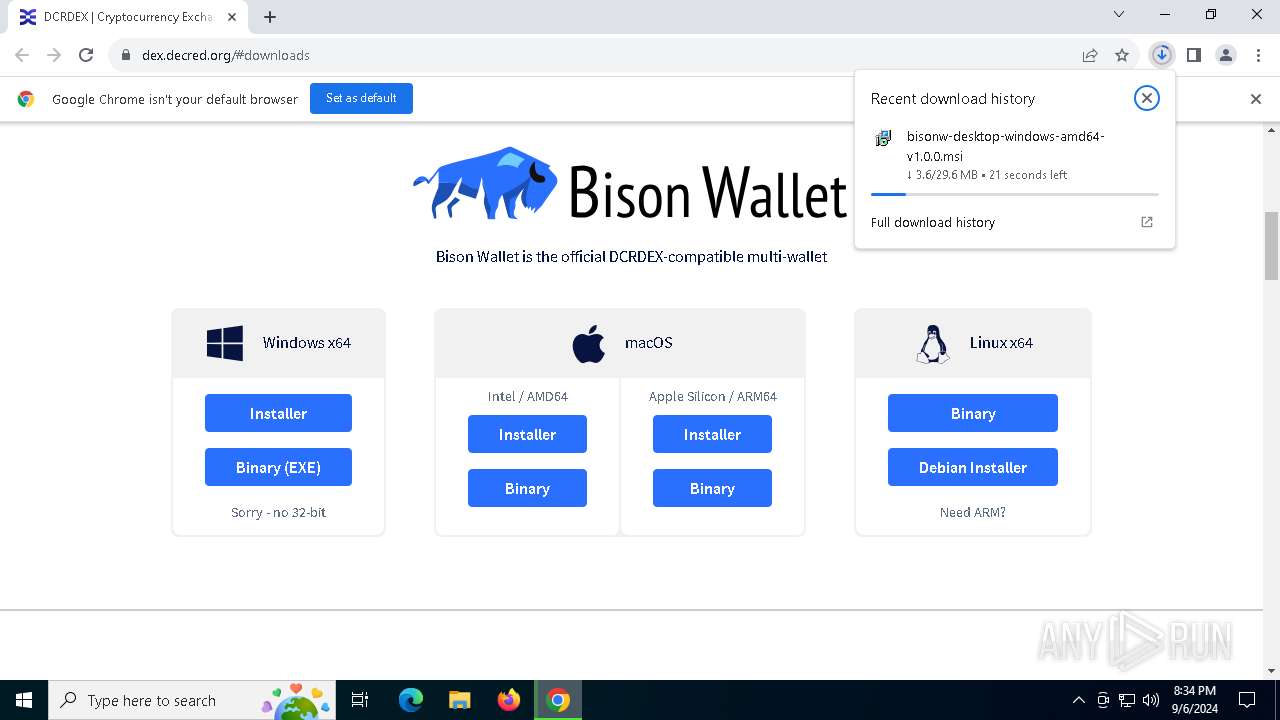Viewport: 1280px width, 720px height.
Task: Close the Recent download history popup
Action: tap(1147, 98)
